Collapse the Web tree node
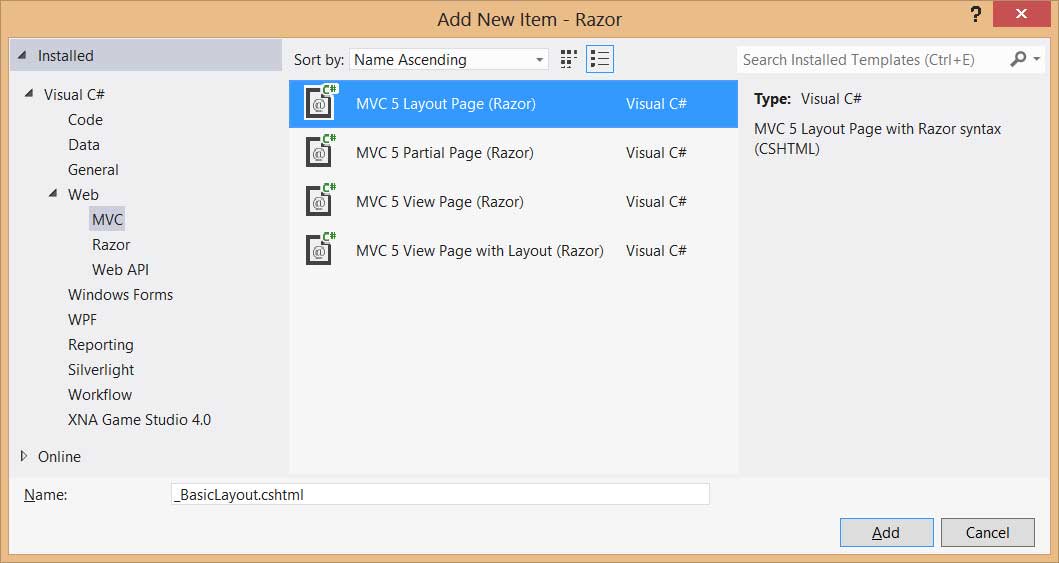The image size is (1059, 563). (x=53, y=194)
